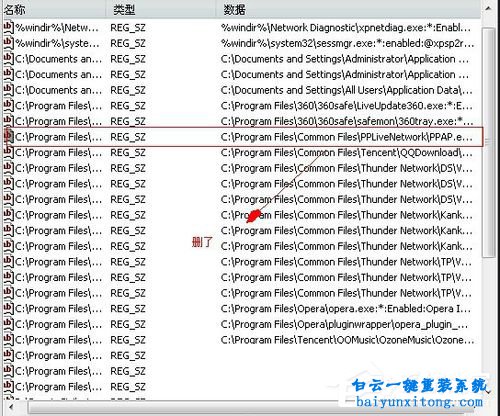Select the icon of the All Users\Application Data row
500x416 pixels.
tap(8, 90)
